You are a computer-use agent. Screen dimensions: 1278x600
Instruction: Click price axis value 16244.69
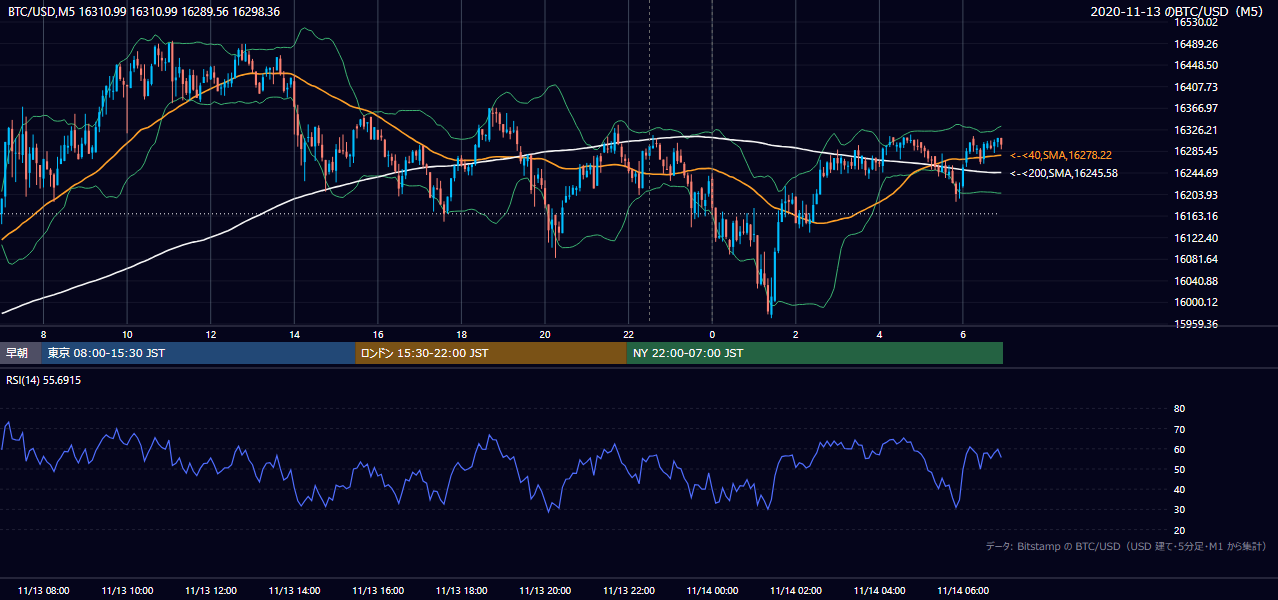pyautogui.click(x=1195, y=173)
